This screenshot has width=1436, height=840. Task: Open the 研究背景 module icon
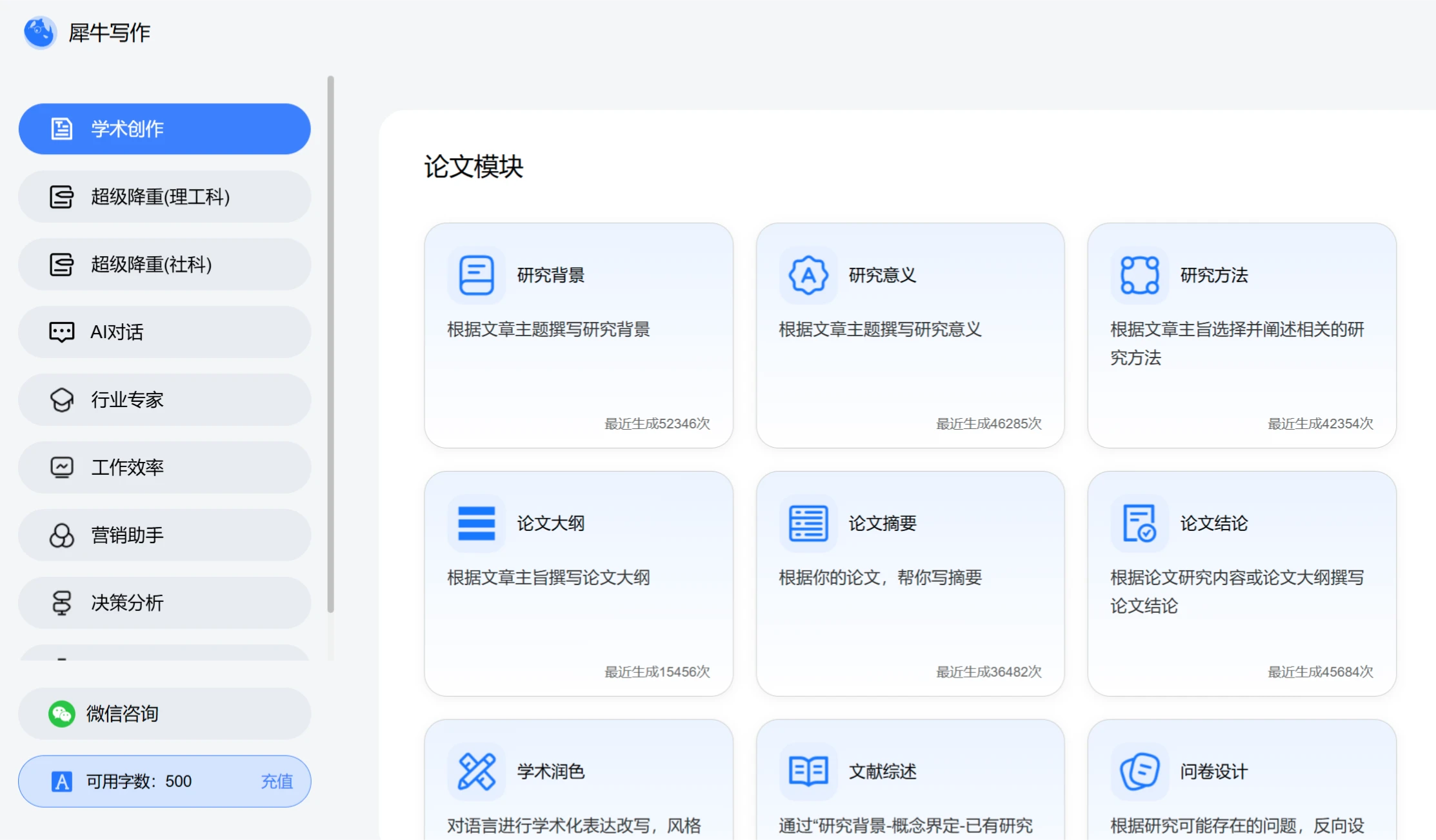coord(476,275)
